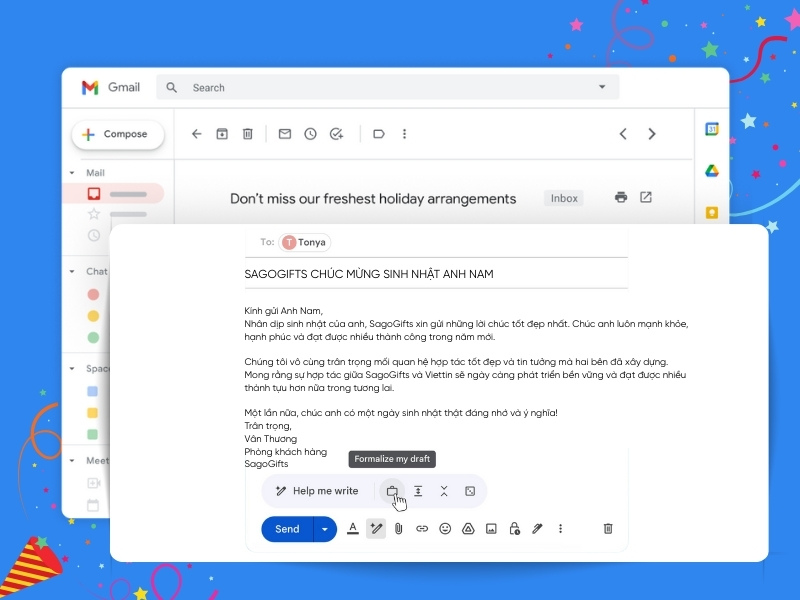Screen dimensions: 800x600
Task: Go to the newer email with left chevron
Action: pos(623,134)
